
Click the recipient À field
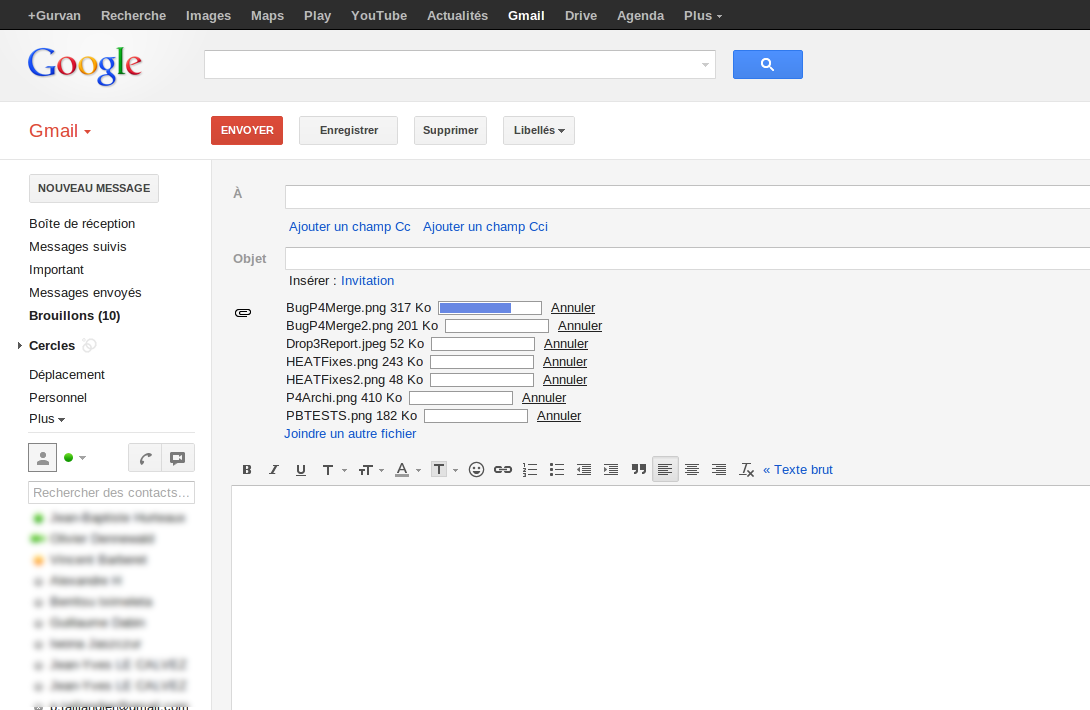click(688, 197)
